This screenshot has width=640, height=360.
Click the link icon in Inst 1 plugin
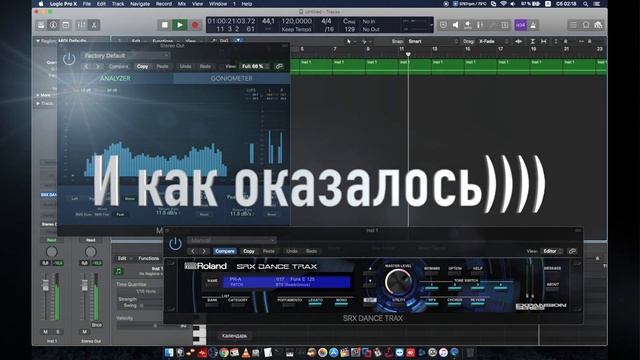click(572, 251)
